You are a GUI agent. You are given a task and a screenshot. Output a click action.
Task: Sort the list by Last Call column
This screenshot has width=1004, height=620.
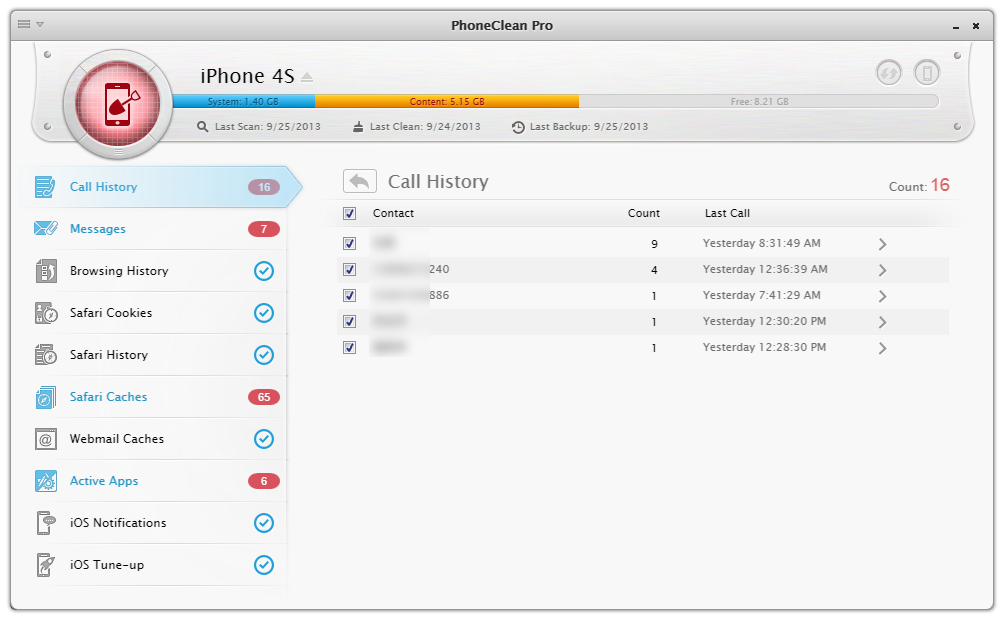727,213
